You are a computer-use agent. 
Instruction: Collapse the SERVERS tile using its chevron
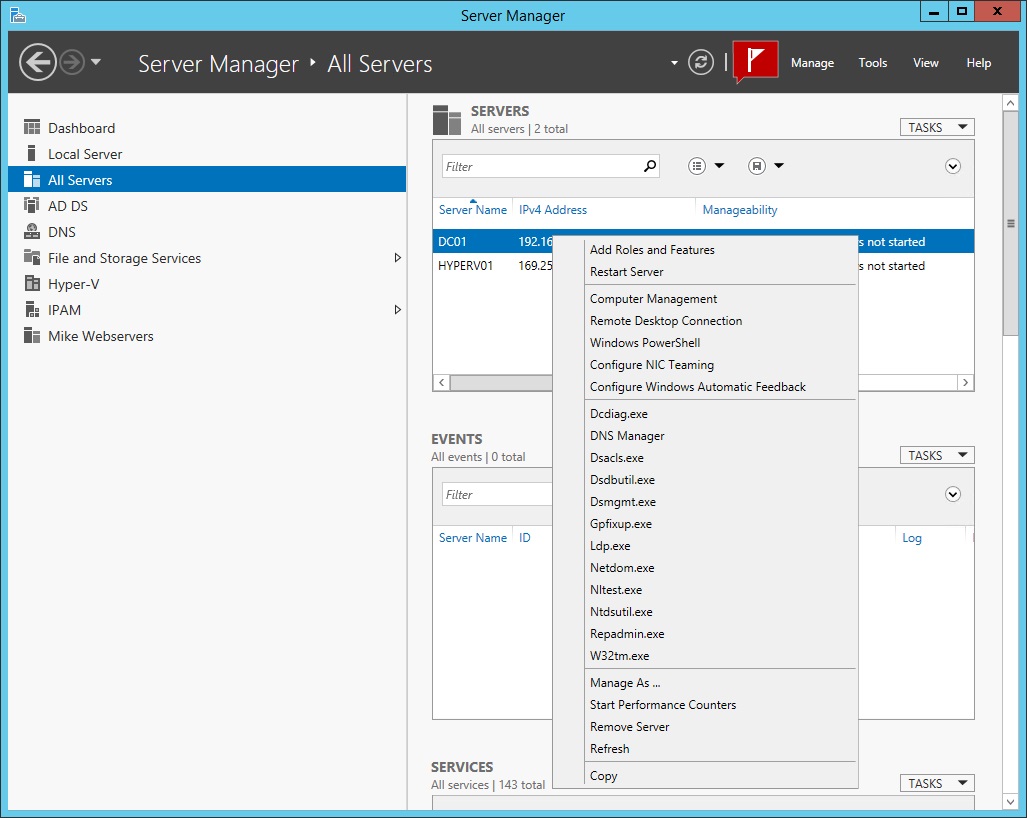pos(952,165)
